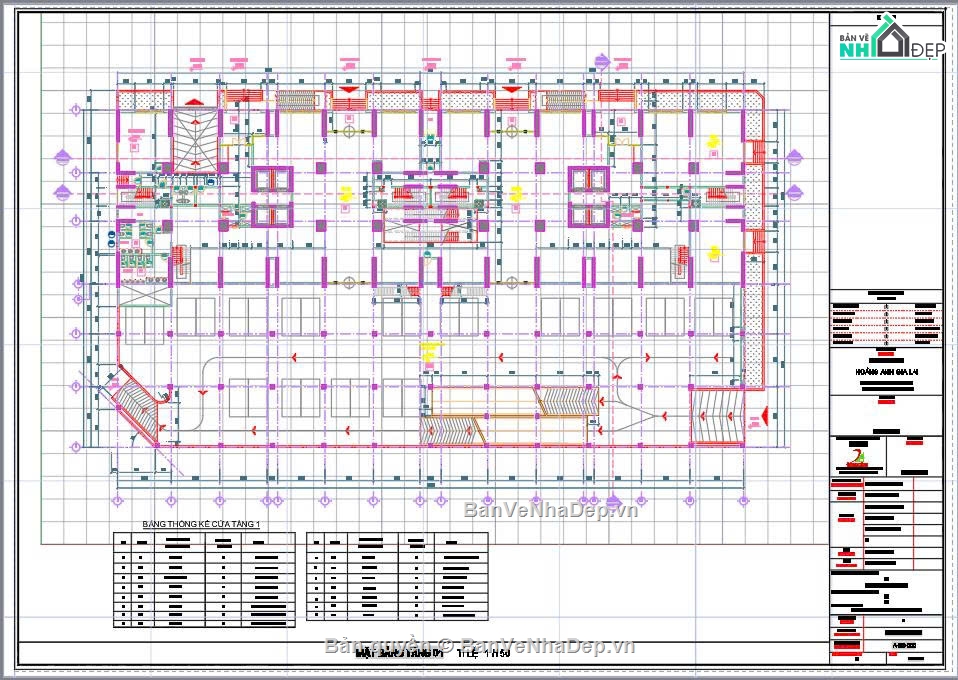958x680 pixels.
Task: Click the "HOÀNG ANH GIA LAI" title block text
Action: tap(887, 371)
